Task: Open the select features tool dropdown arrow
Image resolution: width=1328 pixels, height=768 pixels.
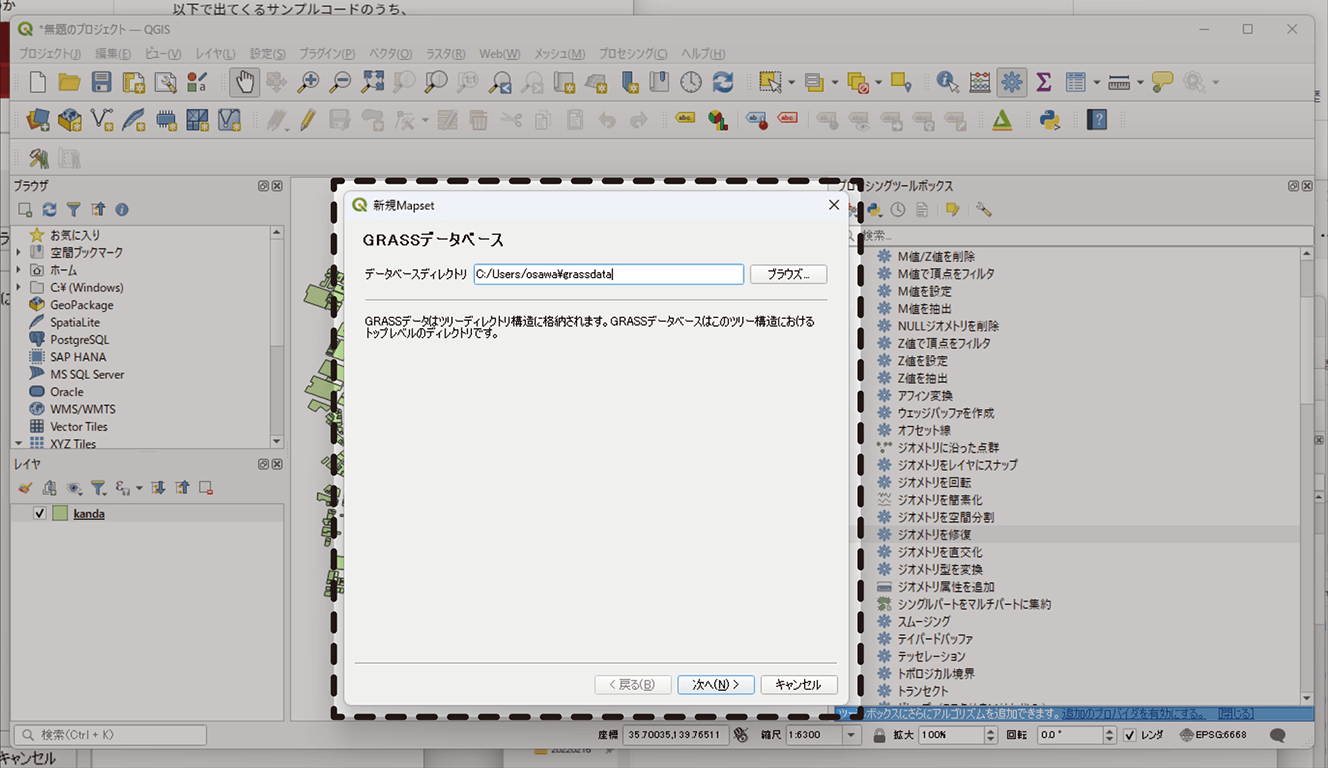Action: pos(791,83)
